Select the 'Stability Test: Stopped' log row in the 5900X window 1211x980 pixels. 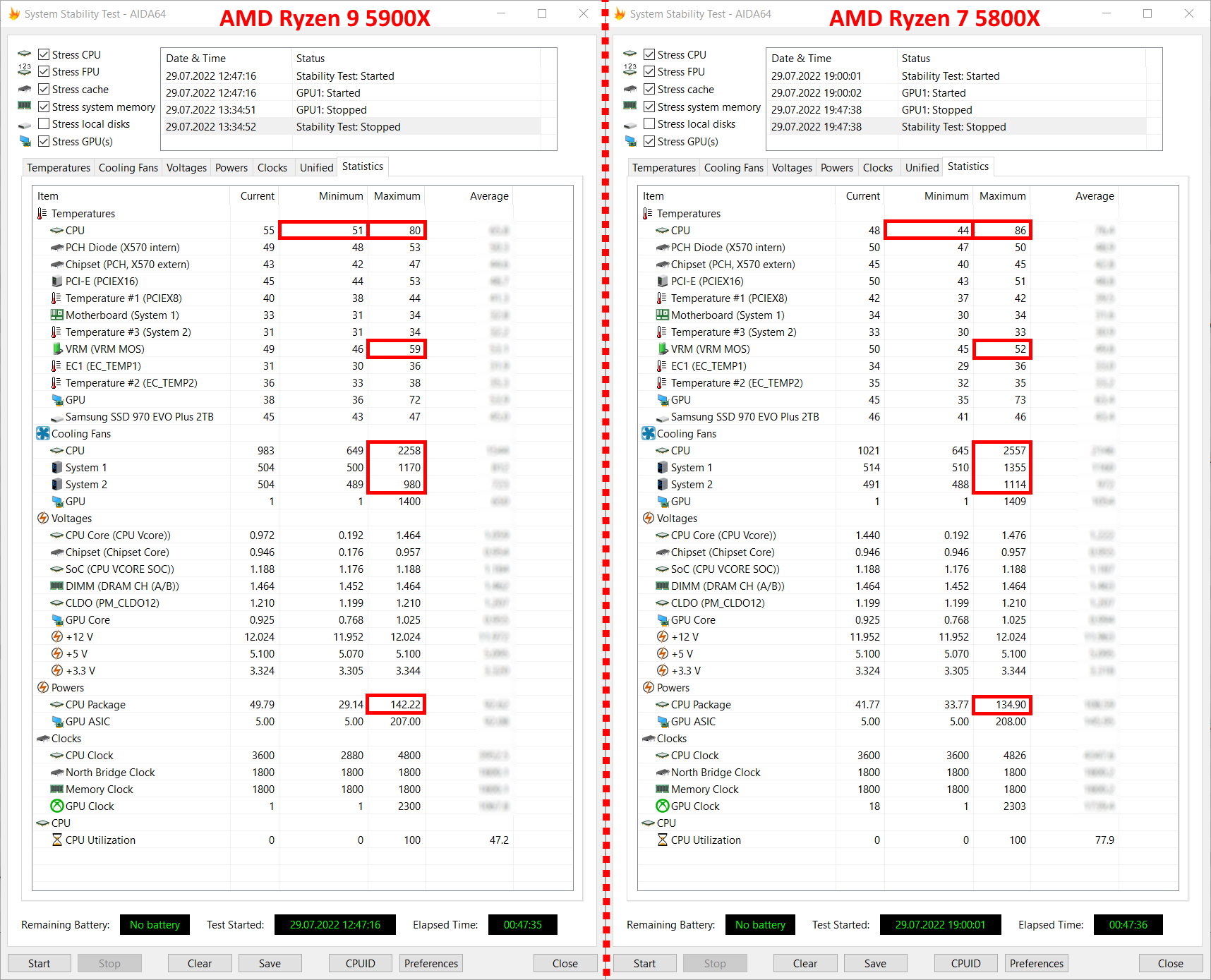click(352, 127)
